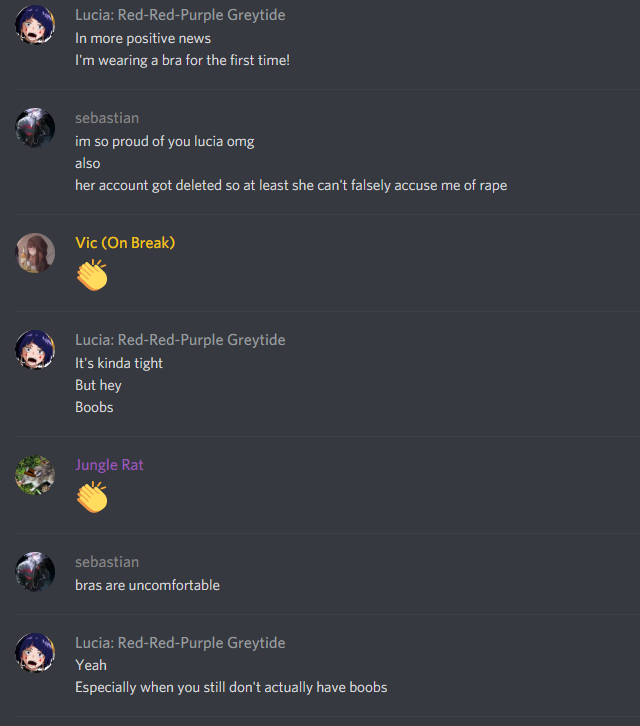Screen dimensions: 640x726
Task: Select the message 'im so proud of you lucia omg'
Action: (165, 141)
